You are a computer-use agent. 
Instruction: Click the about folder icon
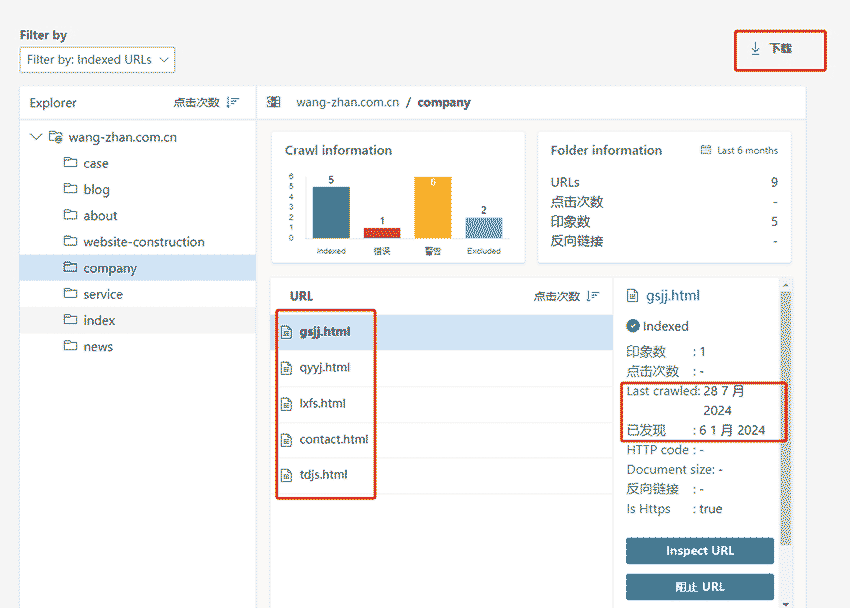click(70, 215)
